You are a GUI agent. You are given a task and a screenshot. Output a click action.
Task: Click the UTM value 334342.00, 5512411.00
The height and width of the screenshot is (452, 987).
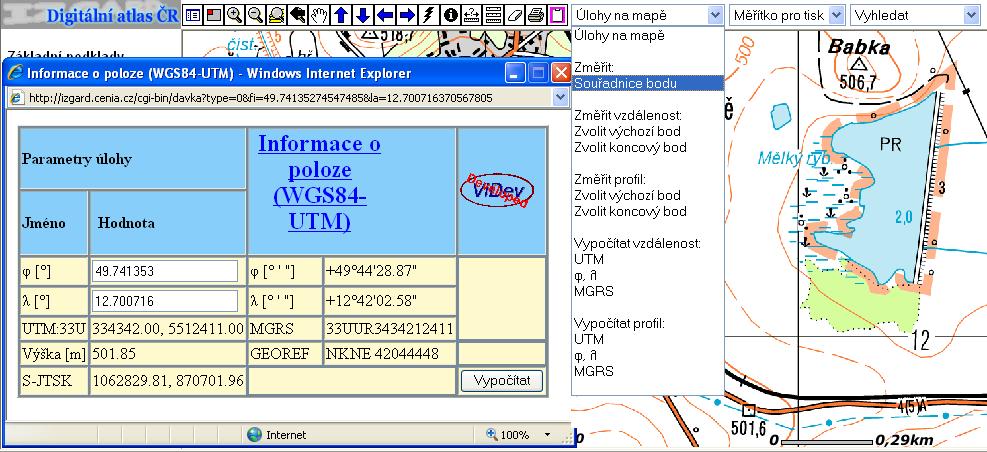[168, 328]
